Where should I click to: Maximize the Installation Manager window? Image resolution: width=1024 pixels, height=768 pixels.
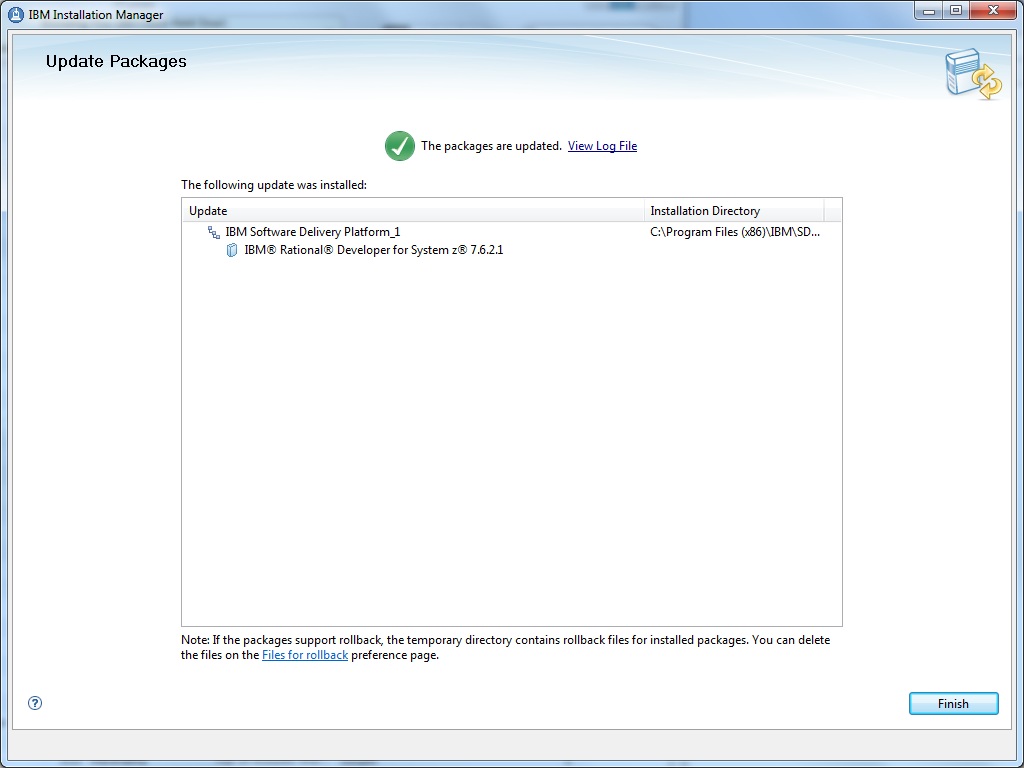coord(956,11)
